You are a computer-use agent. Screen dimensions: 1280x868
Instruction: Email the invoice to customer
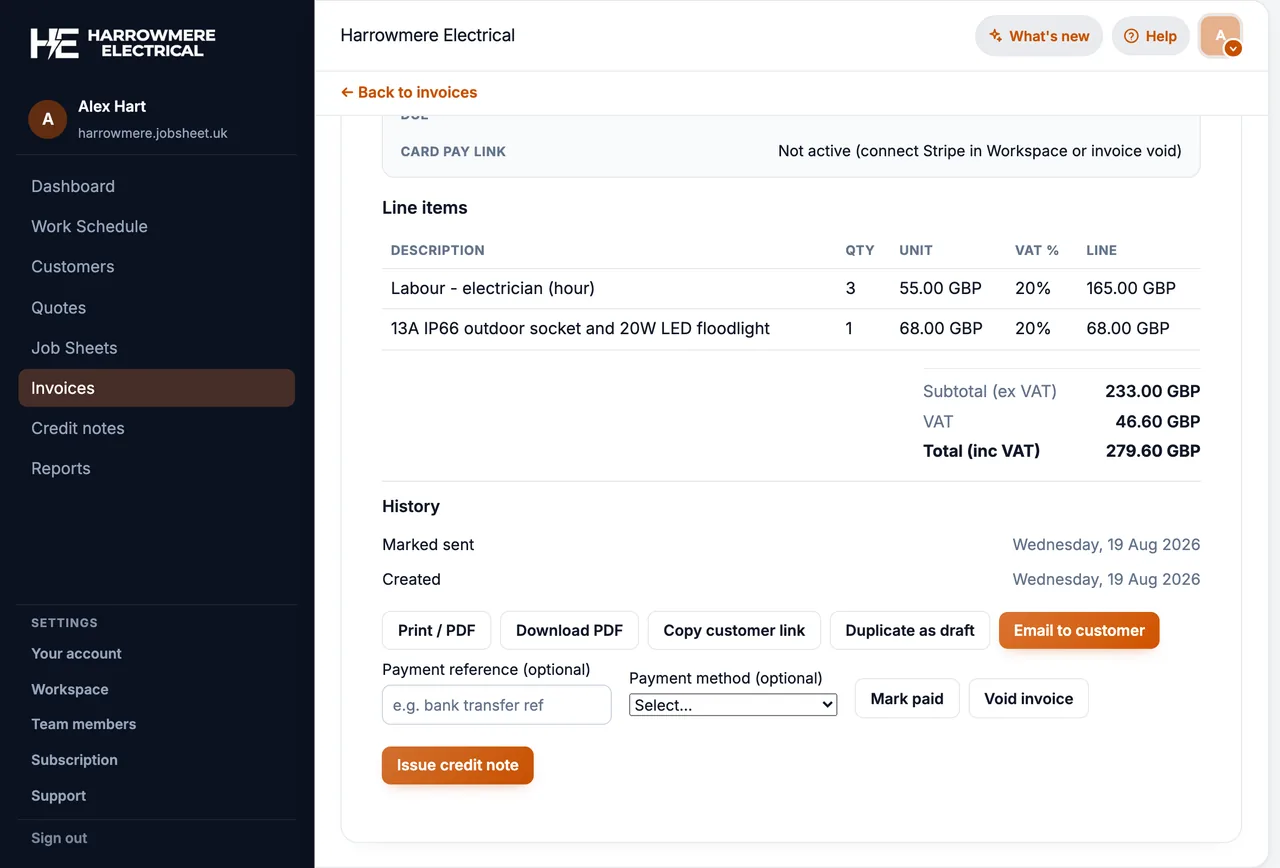tap(1079, 630)
